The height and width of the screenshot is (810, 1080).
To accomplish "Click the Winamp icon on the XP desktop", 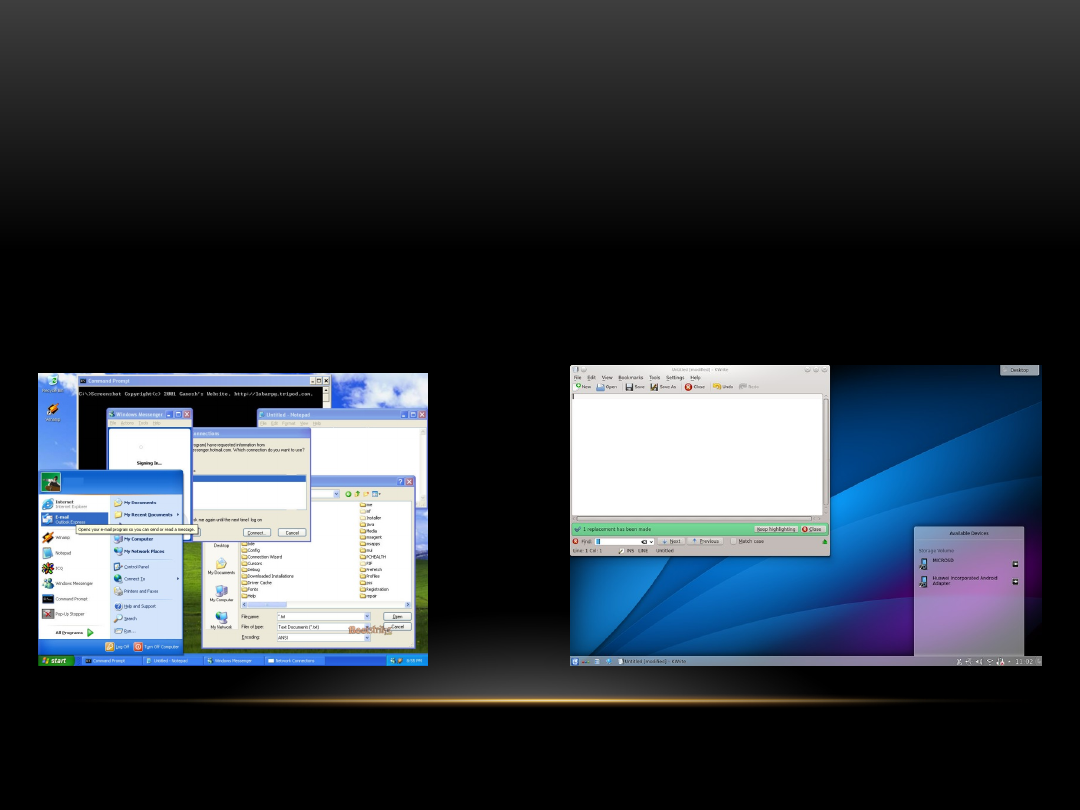I will click(x=52, y=410).
